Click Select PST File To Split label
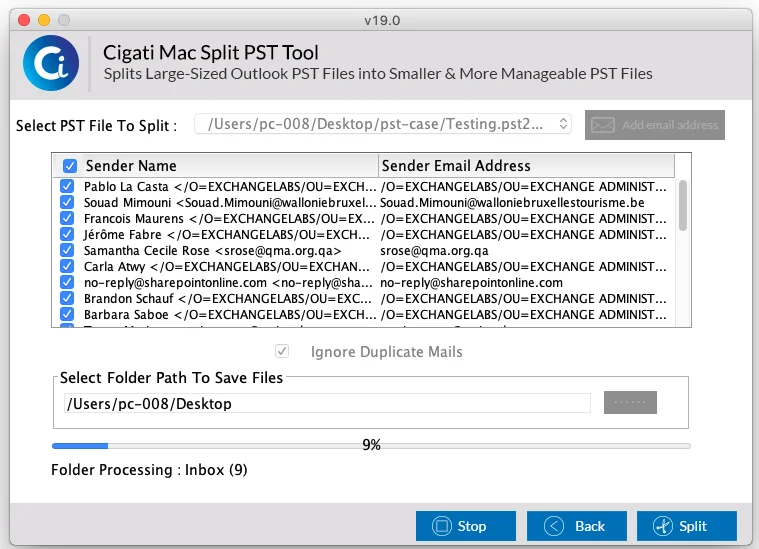 (x=96, y=126)
